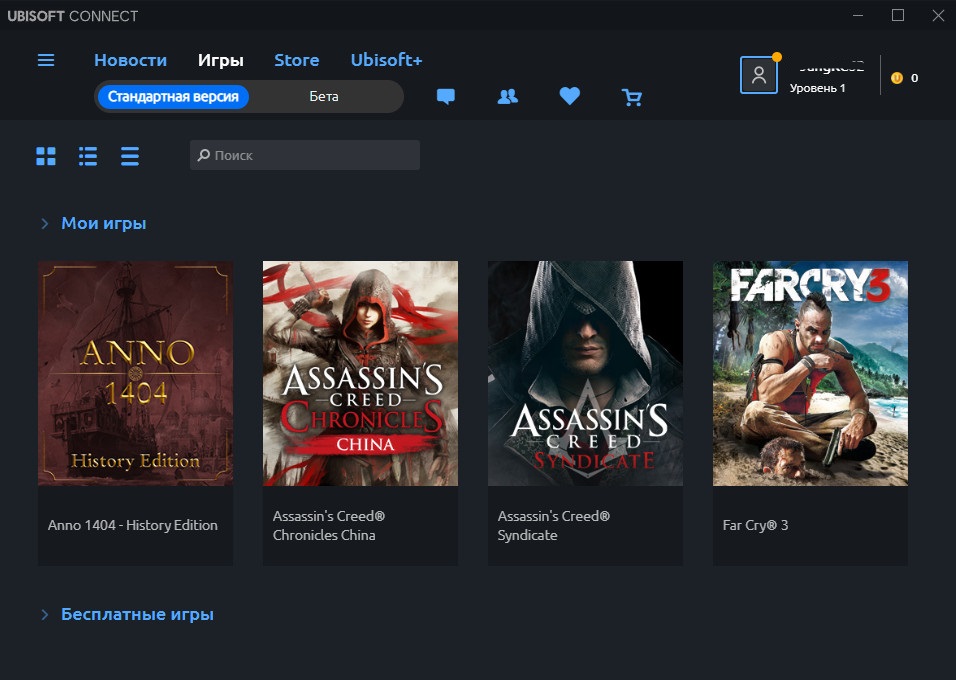The width and height of the screenshot is (956, 680).
Task: Maximize the Ubisoft Connect window
Action: coord(898,15)
